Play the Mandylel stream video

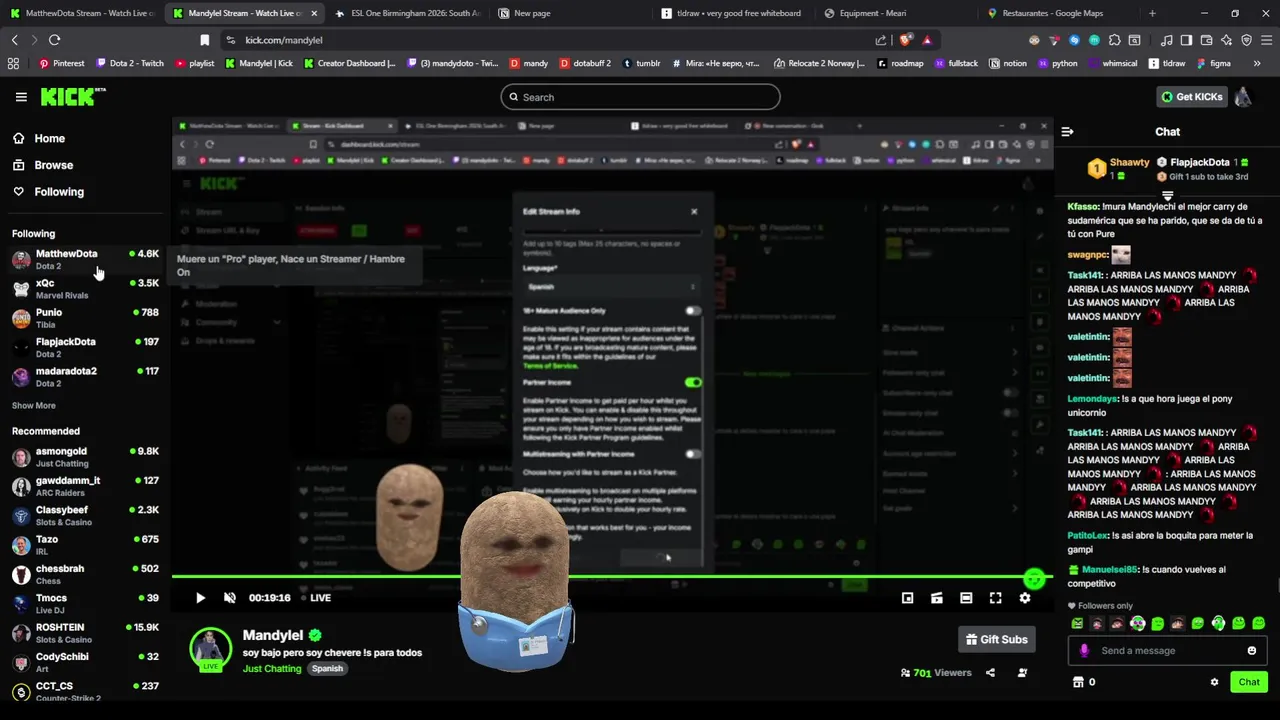[200, 598]
